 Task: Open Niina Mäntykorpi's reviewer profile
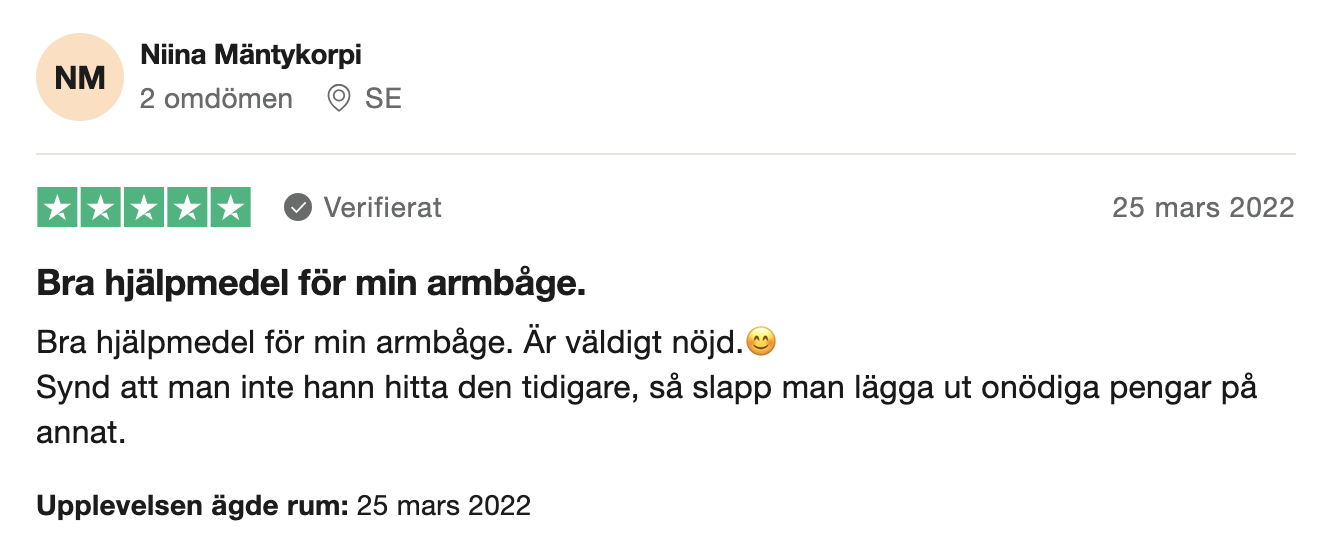250,56
